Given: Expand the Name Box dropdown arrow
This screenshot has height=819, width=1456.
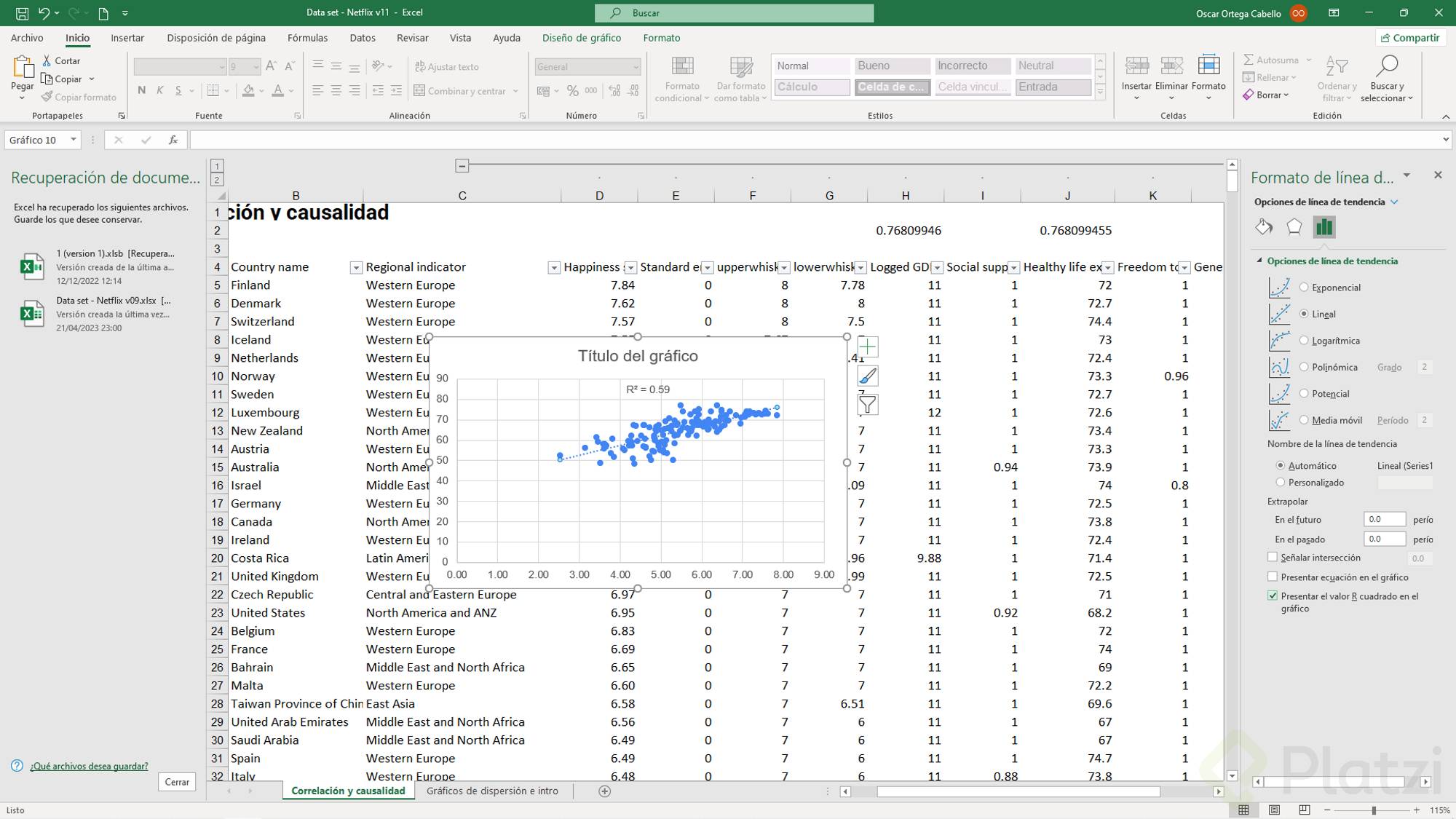Looking at the screenshot, I should 74,140.
